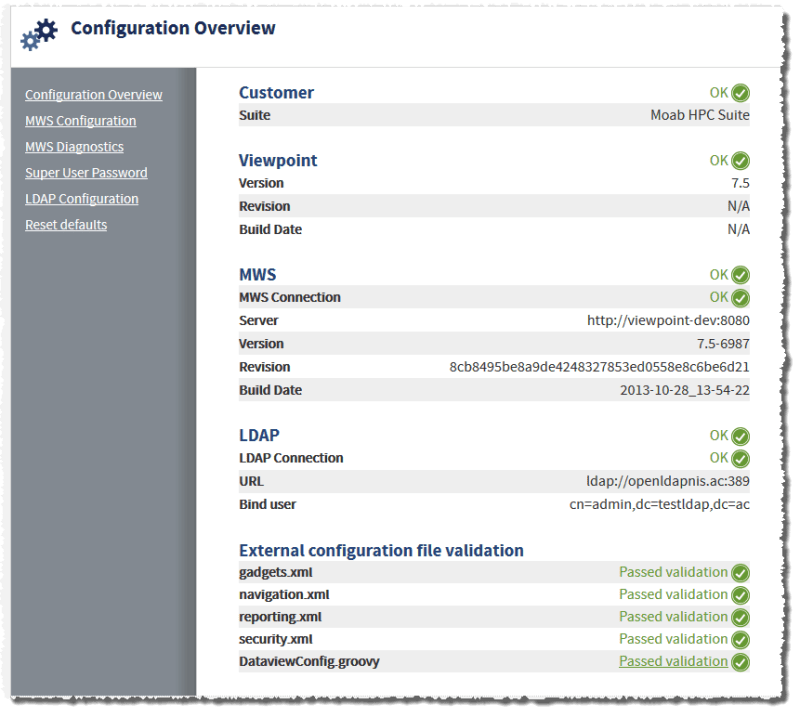The image size is (800, 717).
Task: Click the OK status text for Viewpoint
Action: [x=719, y=161]
